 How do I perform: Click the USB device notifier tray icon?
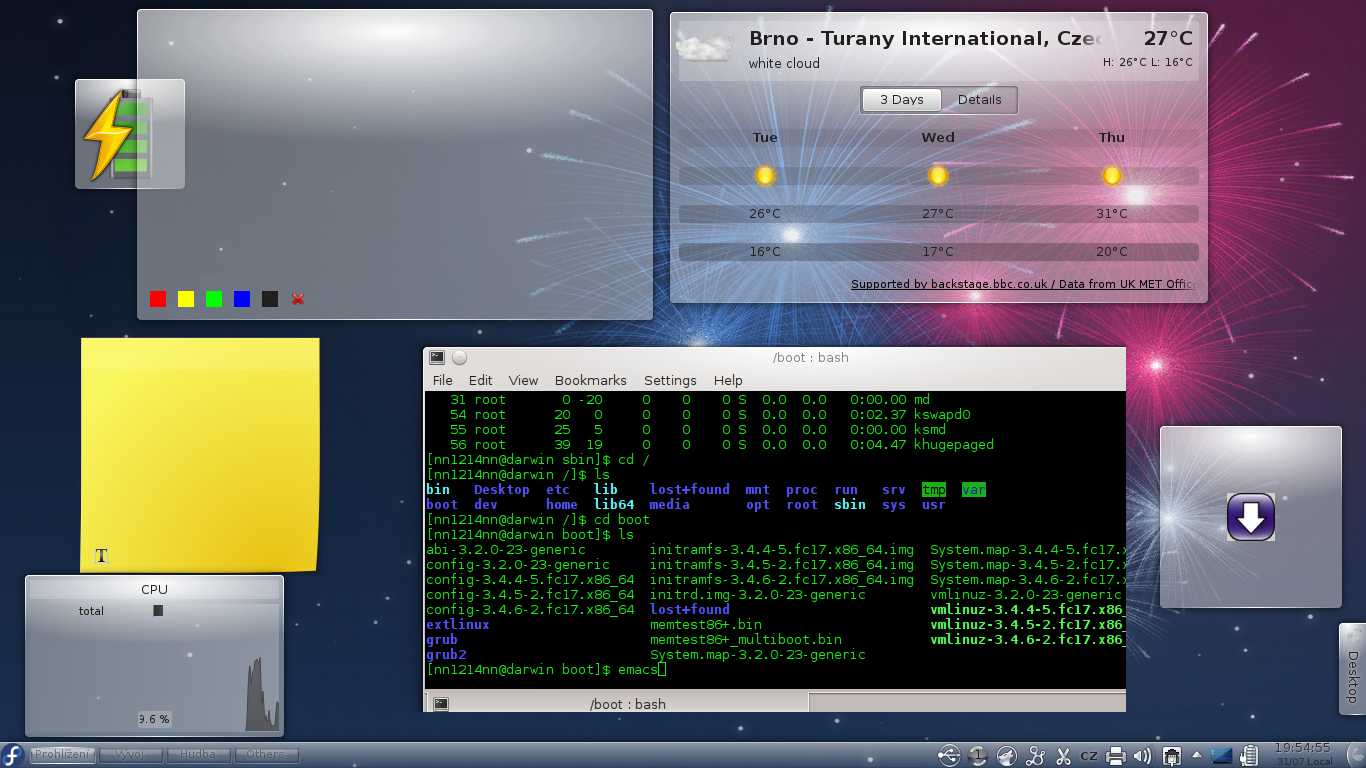(949, 755)
